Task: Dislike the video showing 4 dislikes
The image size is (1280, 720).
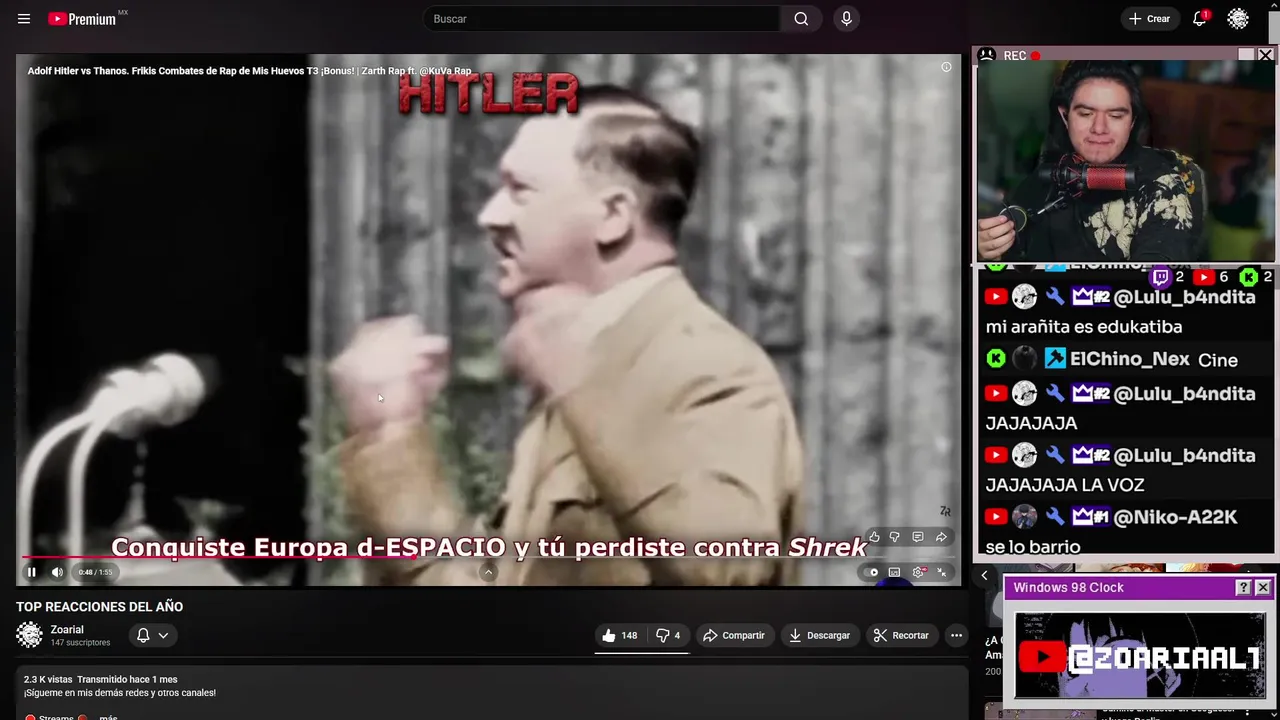Action: coord(667,635)
